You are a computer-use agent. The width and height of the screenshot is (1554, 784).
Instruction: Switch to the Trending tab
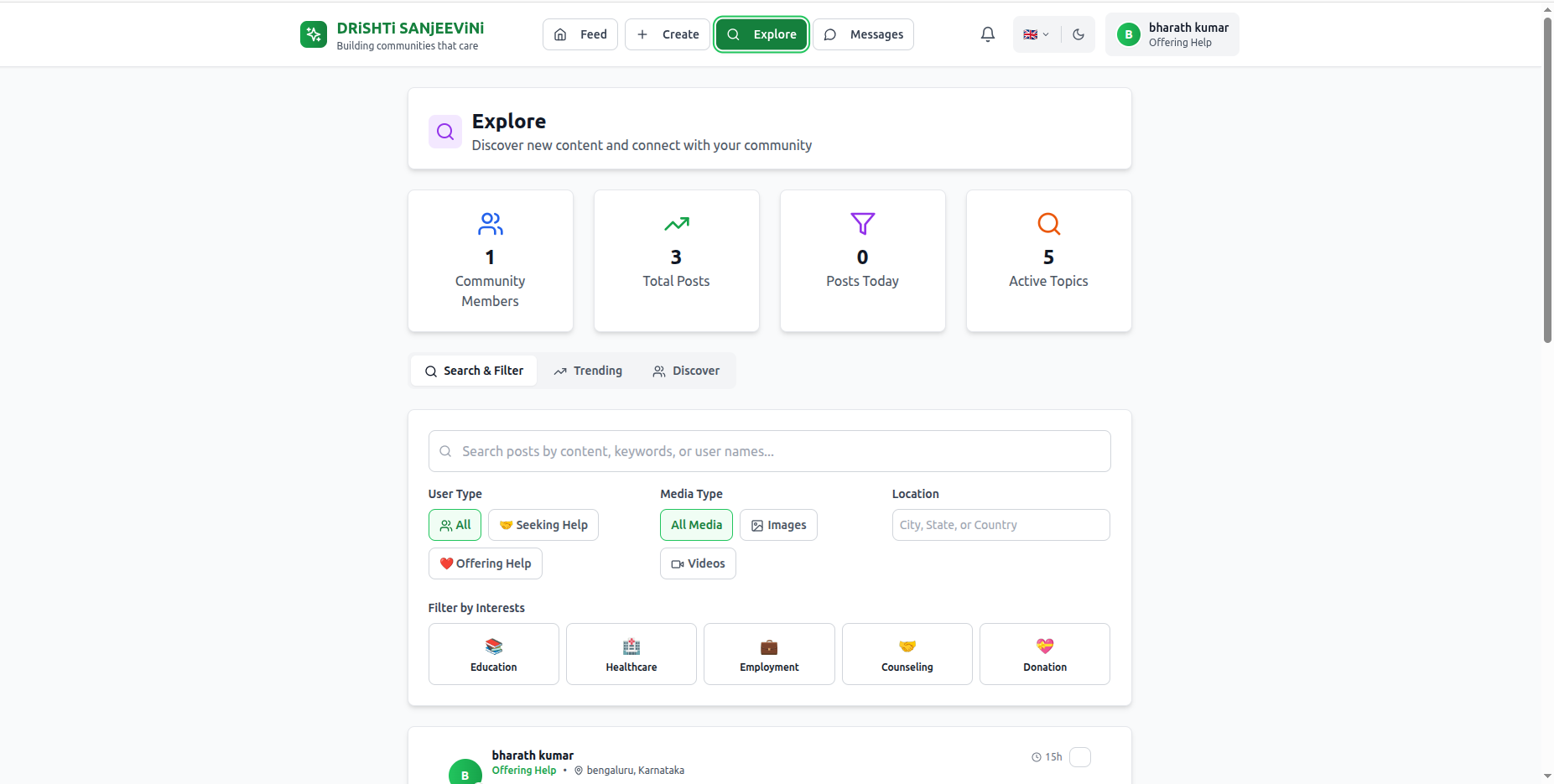[588, 371]
